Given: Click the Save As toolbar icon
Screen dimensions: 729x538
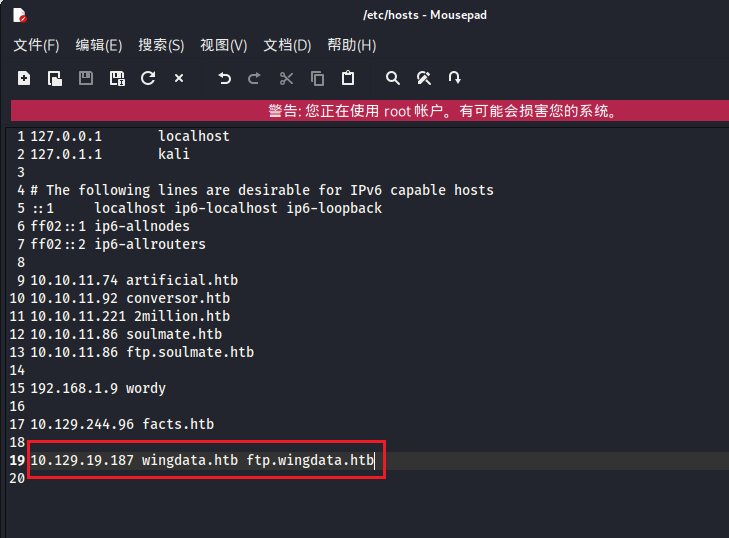Looking at the screenshot, I should [117, 78].
